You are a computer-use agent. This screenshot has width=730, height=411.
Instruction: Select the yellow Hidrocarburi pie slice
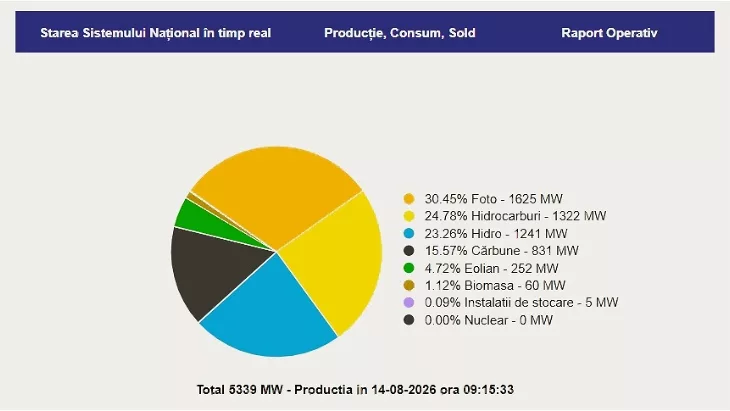point(340,261)
